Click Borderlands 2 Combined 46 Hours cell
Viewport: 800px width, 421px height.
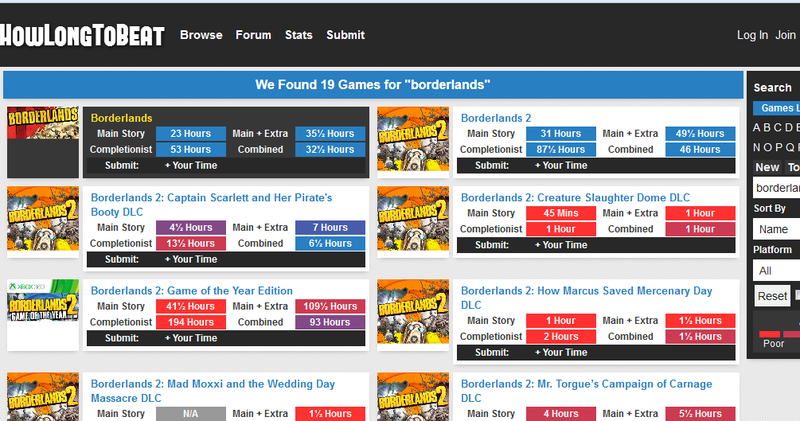tap(700, 150)
